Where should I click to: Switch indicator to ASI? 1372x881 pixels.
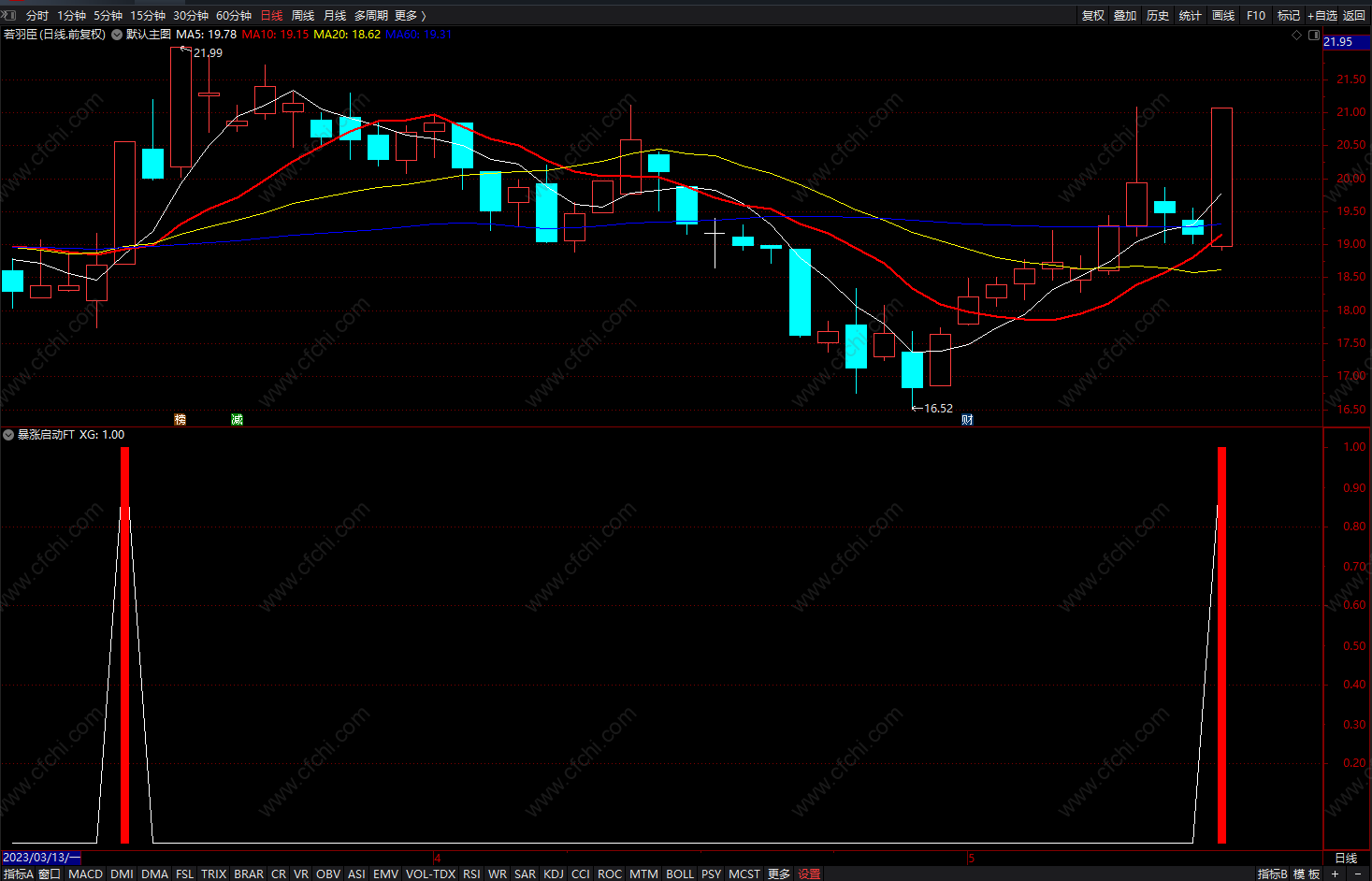tap(356, 874)
